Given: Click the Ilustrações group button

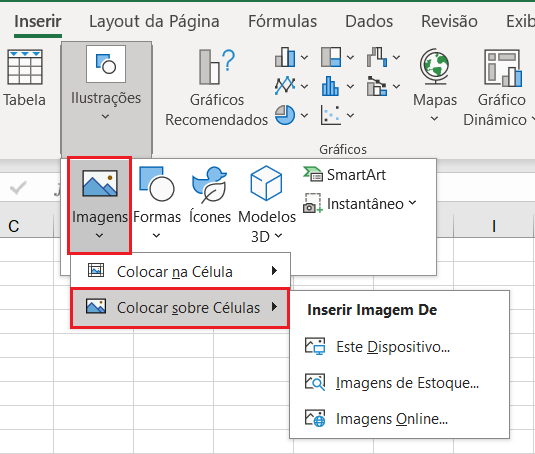Looking at the screenshot, I should 106,99.
